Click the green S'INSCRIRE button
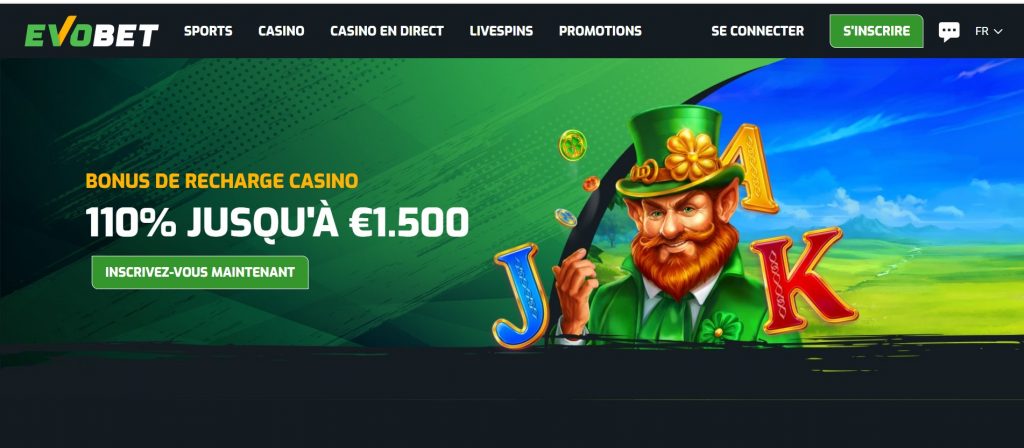Screen dimensions: 1024x448 876,31
